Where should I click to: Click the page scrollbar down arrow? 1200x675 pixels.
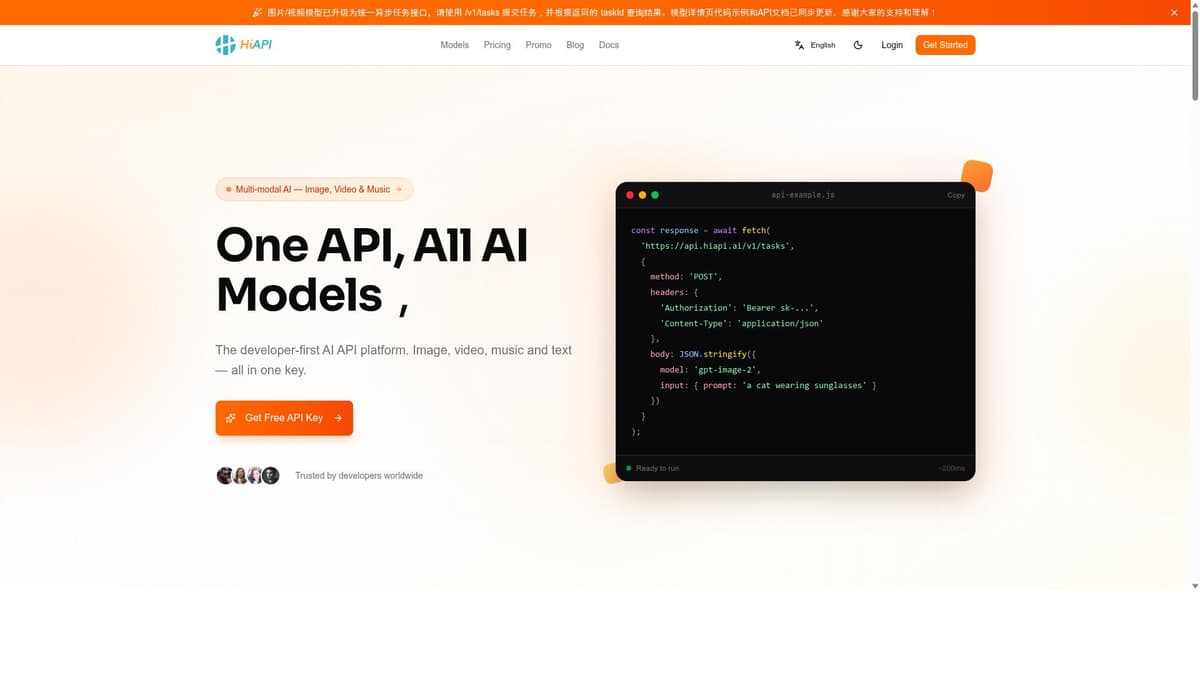click(1194, 584)
